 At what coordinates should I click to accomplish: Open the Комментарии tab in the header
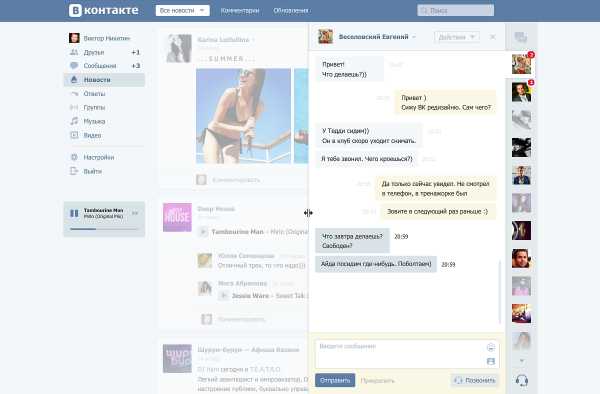(x=240, y=11)
